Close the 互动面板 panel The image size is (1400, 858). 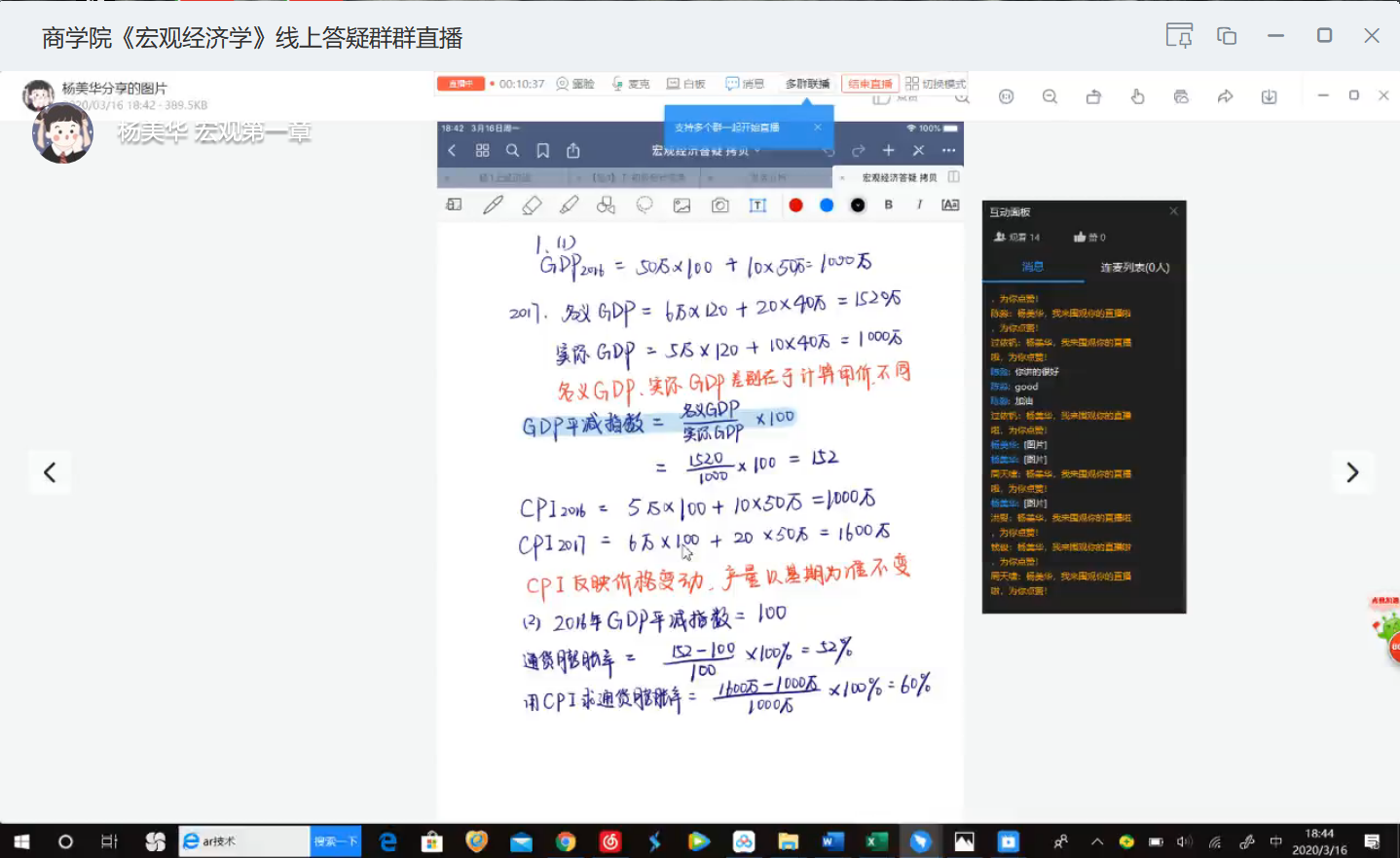(x=1173, y=211)
